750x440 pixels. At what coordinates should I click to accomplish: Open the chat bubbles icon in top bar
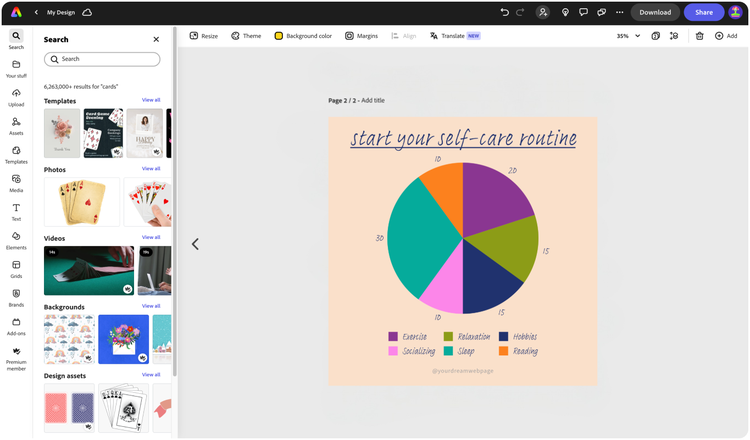tap(602, 12)
